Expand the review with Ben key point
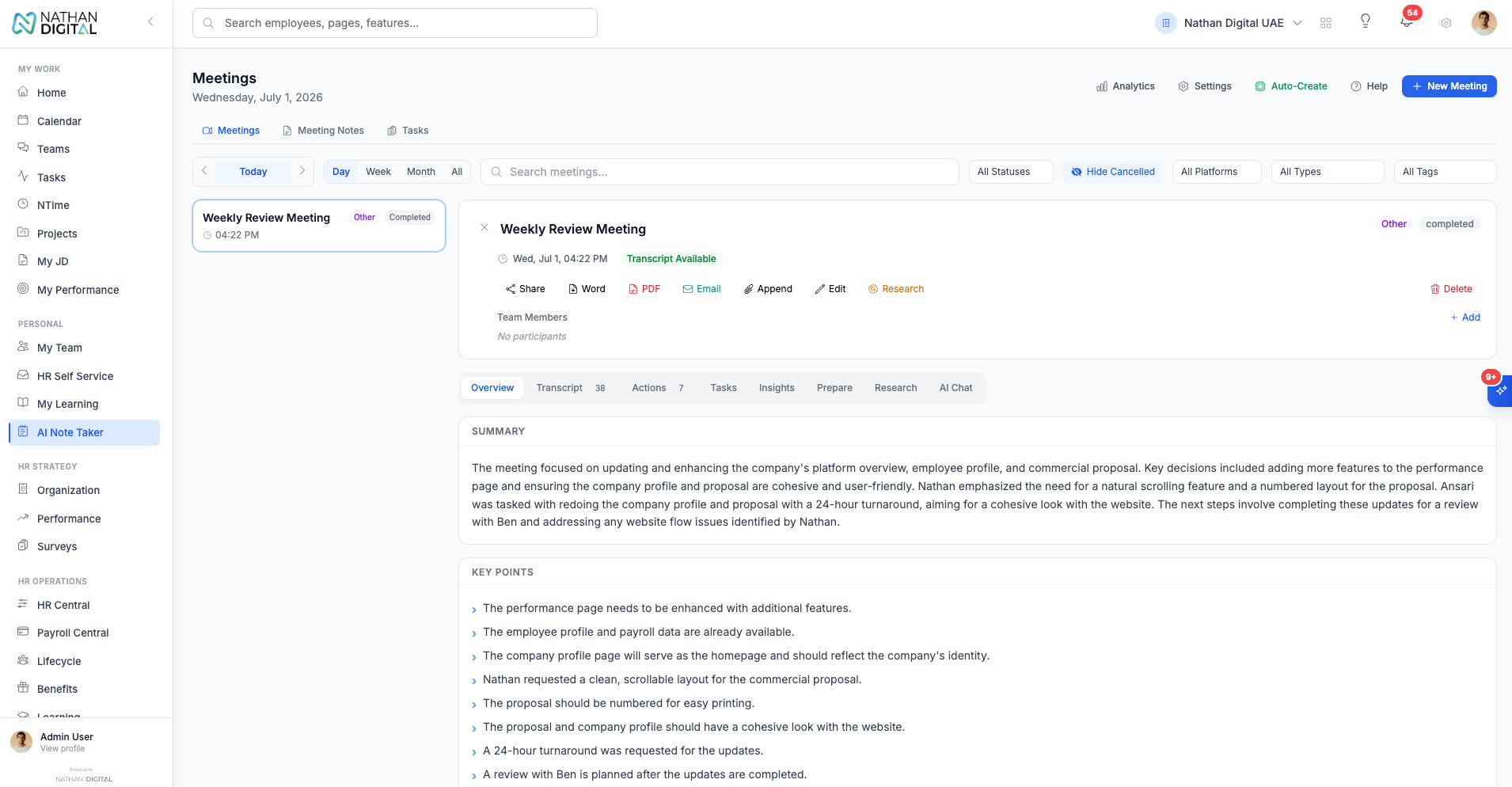Viewport: 1512px width, 787px height. coord(474,776)
